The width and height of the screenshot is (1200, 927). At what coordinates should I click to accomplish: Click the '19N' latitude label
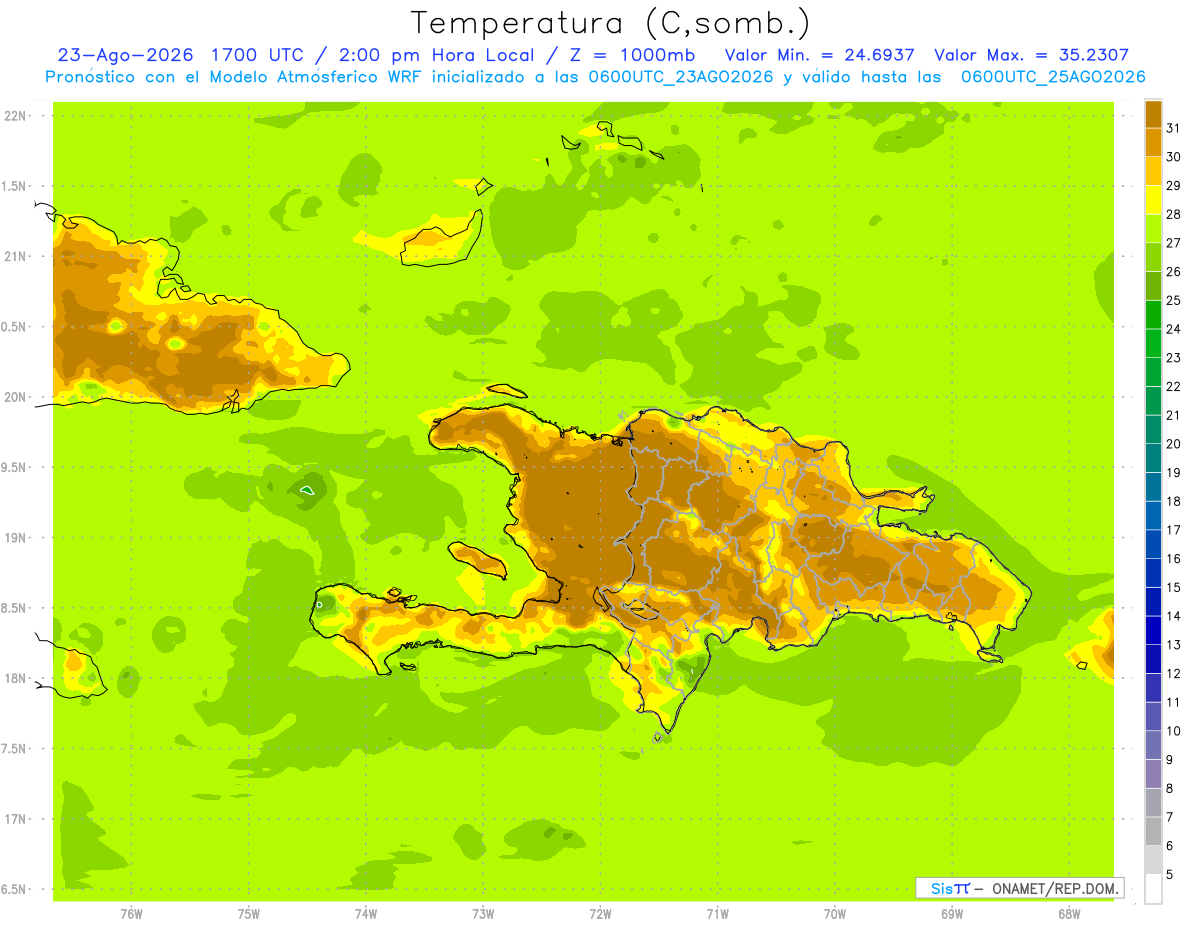click(x=16, y=538)
